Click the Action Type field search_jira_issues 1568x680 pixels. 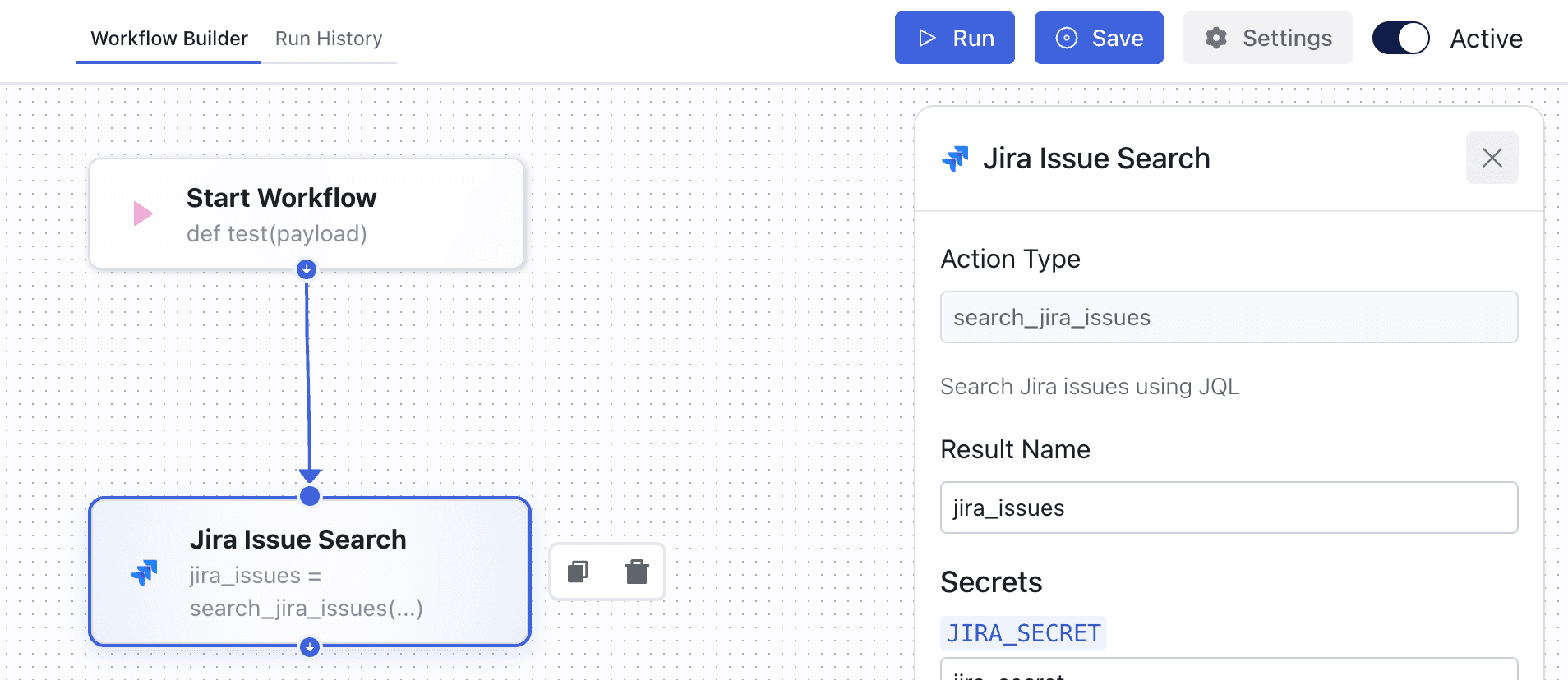[x=1229, y=317]
